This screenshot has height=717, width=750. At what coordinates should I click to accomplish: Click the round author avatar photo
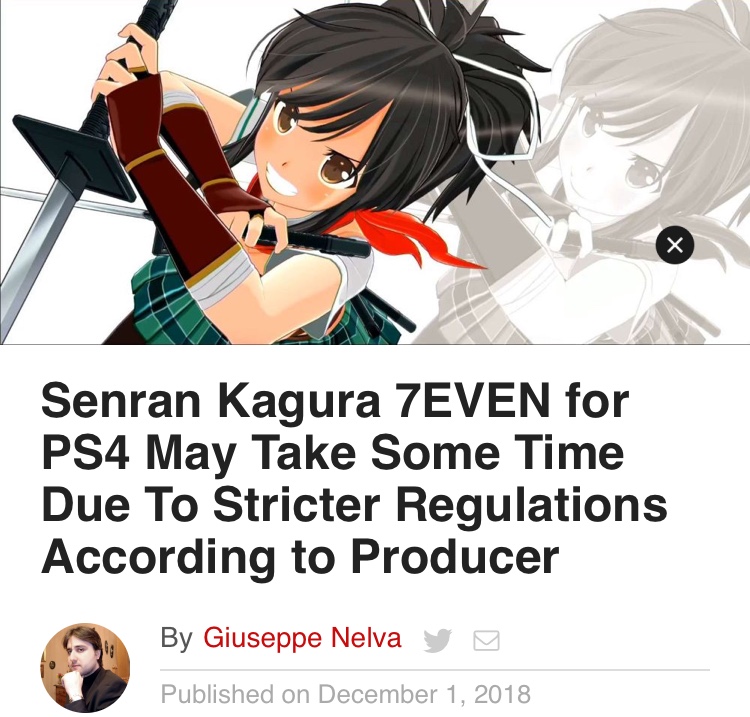(85, 668)
